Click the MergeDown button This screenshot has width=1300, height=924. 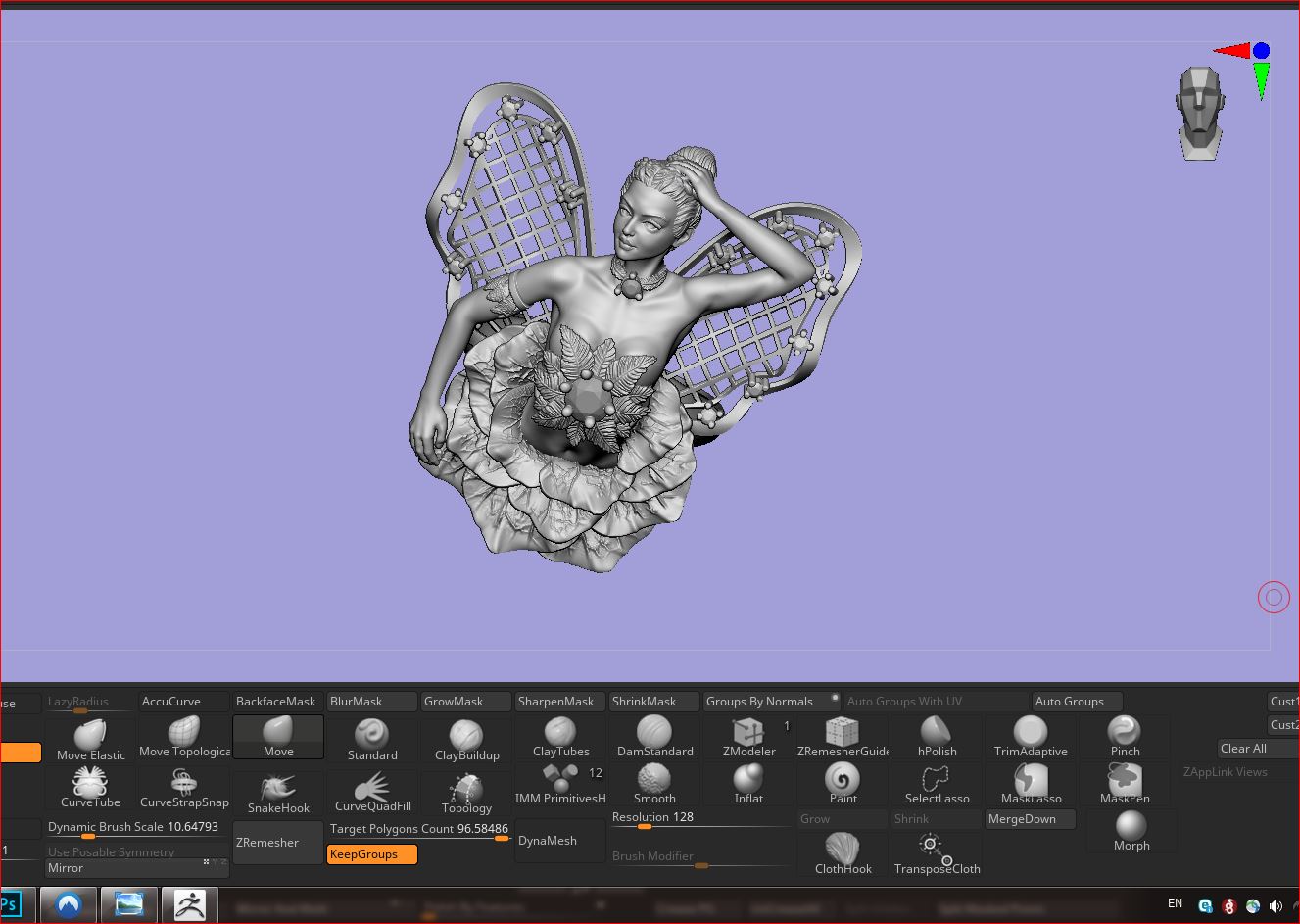pos(1030,819)
